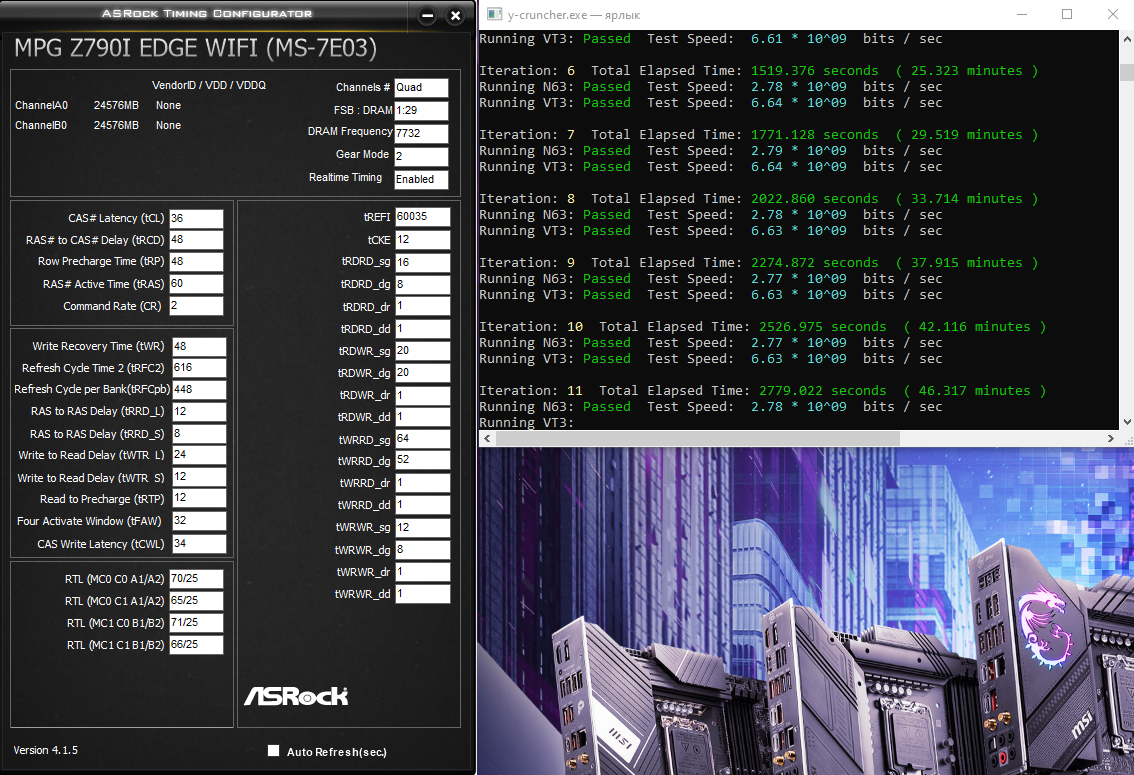Screen dimensions: 1134x775
Task: Click the tRRD_L field showing 12
Action: (199, 411)
